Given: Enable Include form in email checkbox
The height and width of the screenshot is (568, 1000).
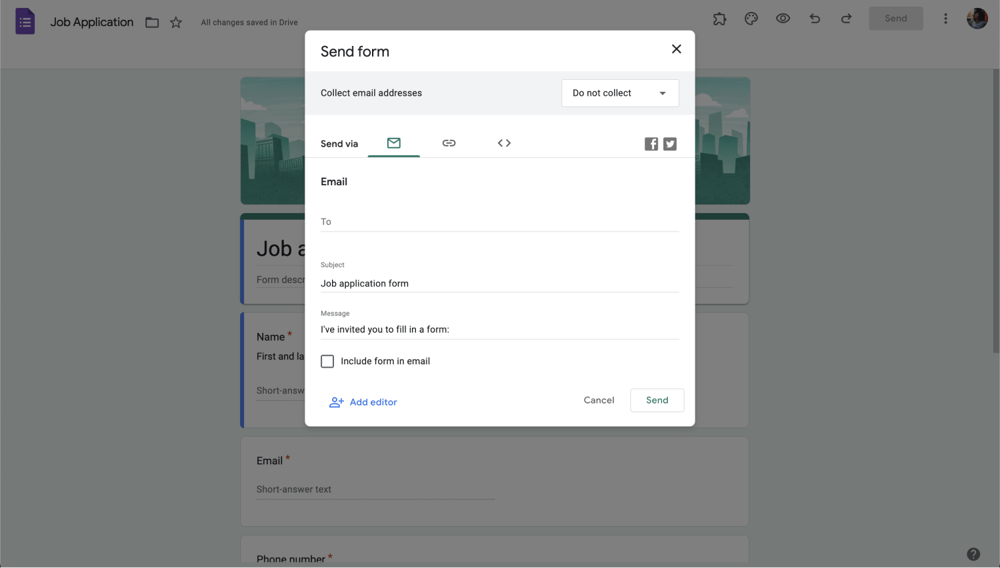Looking at the screenshot, I should pyautogui.click(x=327, y=361).
